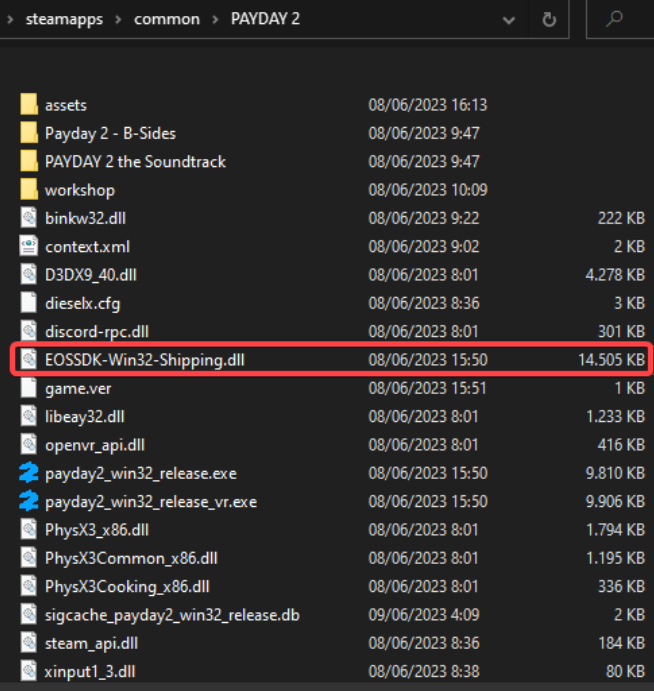Image resolution: width=654 pixels, height=691 pixels.
Task: Select the D3DX9_40.dll filename
Action: click(x=91, y=275)
